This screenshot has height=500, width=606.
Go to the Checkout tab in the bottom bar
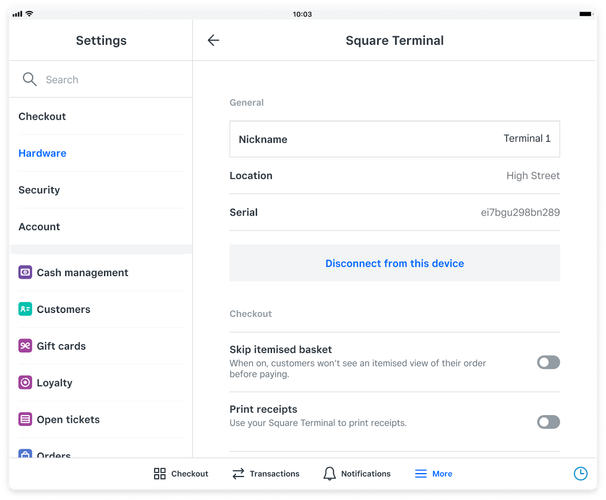tap(181, 474)
